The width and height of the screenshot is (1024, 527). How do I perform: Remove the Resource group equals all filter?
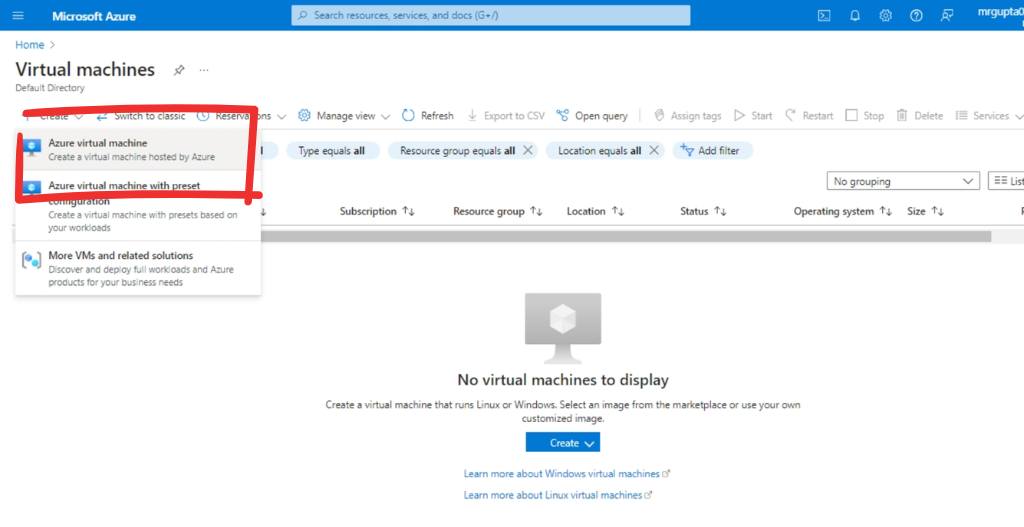click(528, 150)
